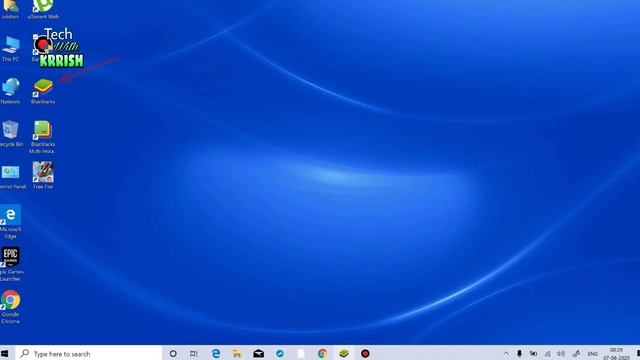Open the taskbar clock and calendar
The width and height of the screenshot is (640, 360).
[616, 353]
